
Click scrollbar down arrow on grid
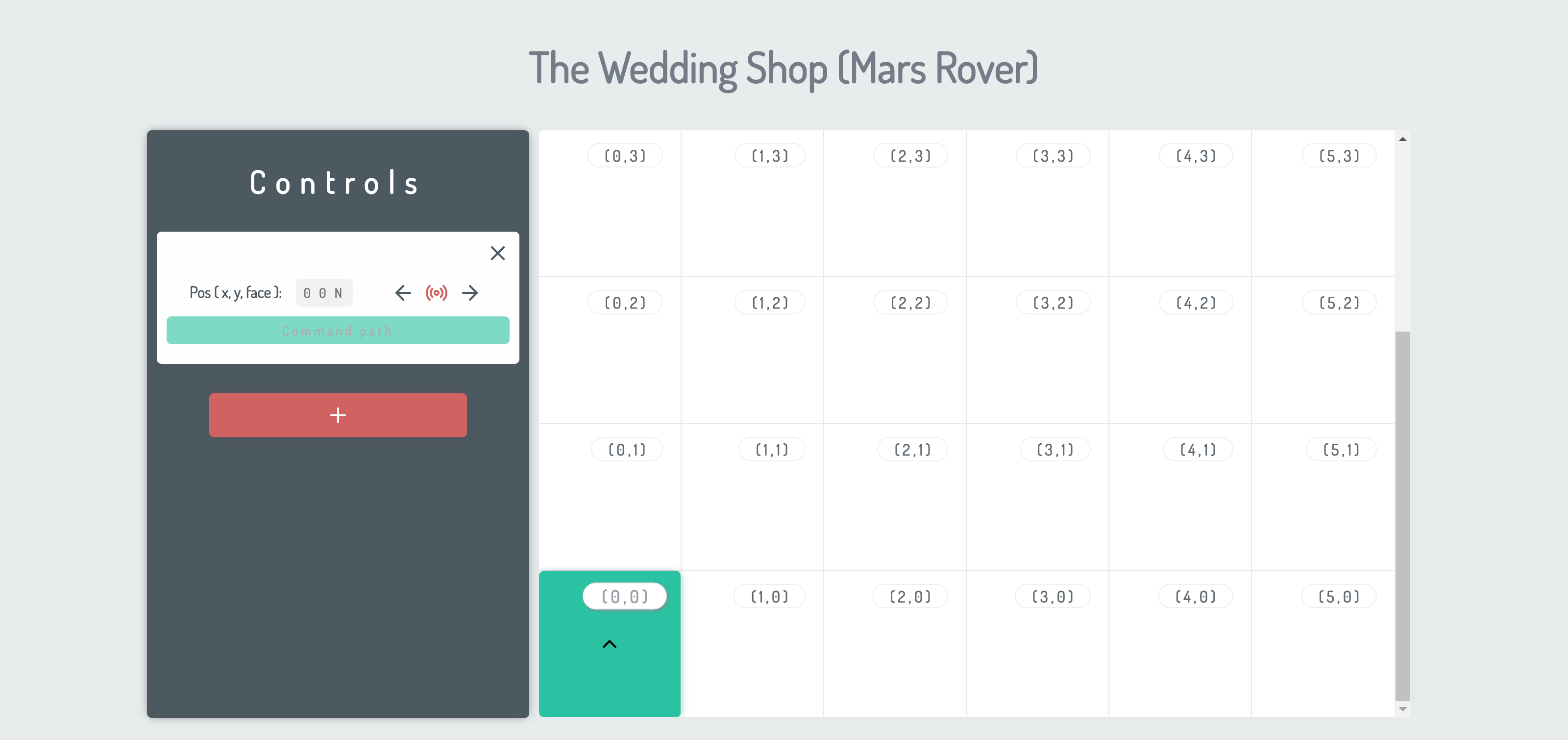coord(1402,709)
